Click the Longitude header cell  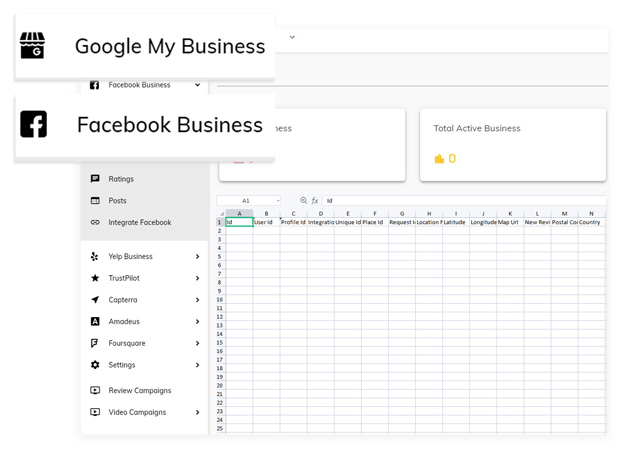(x=483, y=222)
